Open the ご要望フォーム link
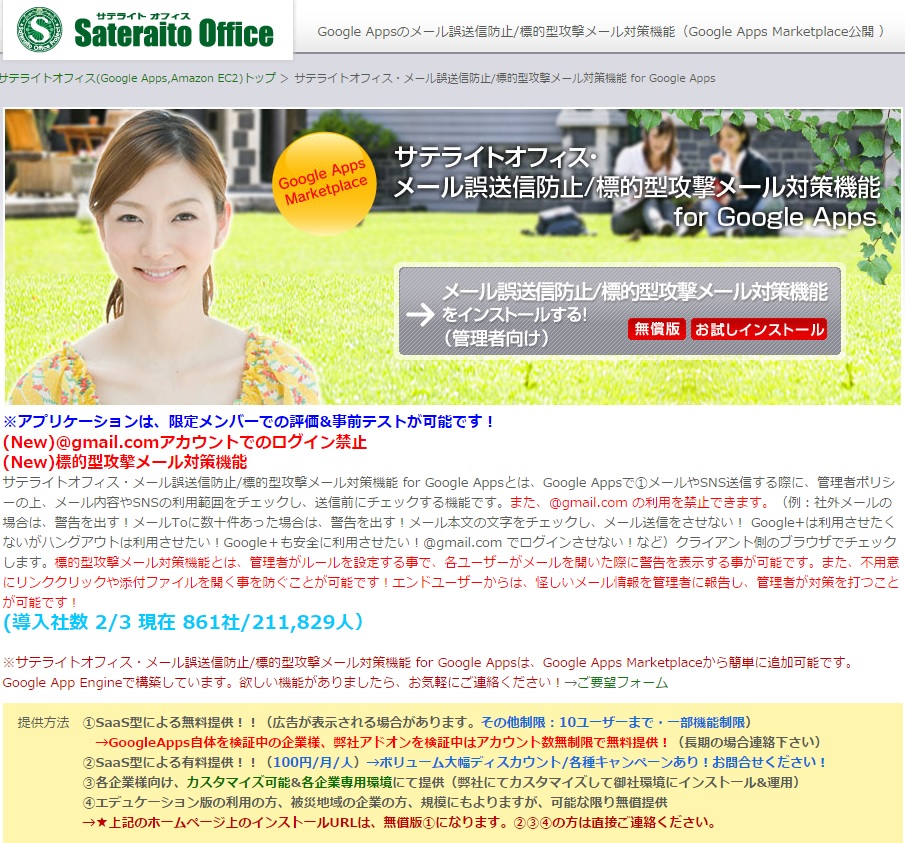 click(x=622, y=683)
